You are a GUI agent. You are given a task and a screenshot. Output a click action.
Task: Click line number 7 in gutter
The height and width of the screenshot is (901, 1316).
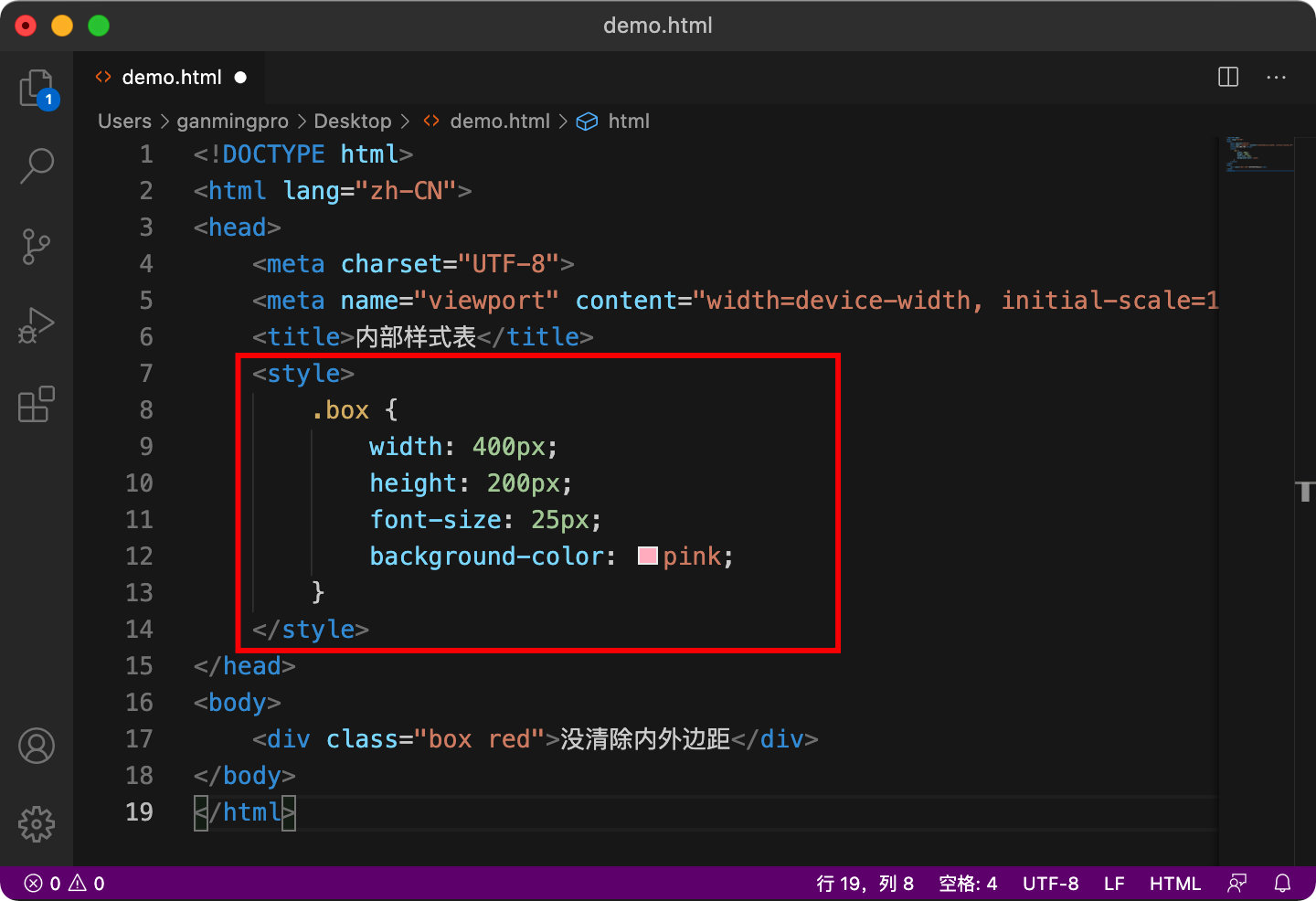tap(146, 374)
